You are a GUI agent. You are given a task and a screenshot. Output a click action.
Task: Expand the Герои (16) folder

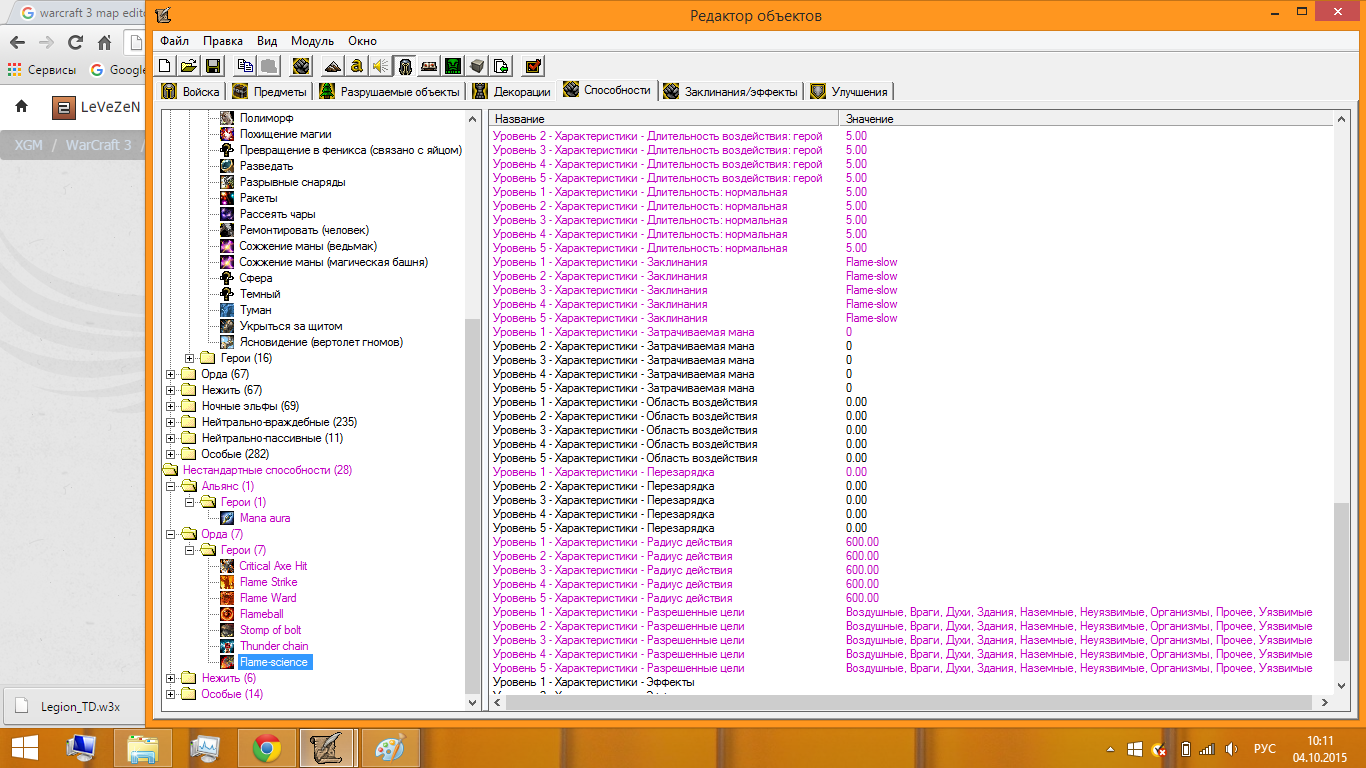tap(189, 358)
